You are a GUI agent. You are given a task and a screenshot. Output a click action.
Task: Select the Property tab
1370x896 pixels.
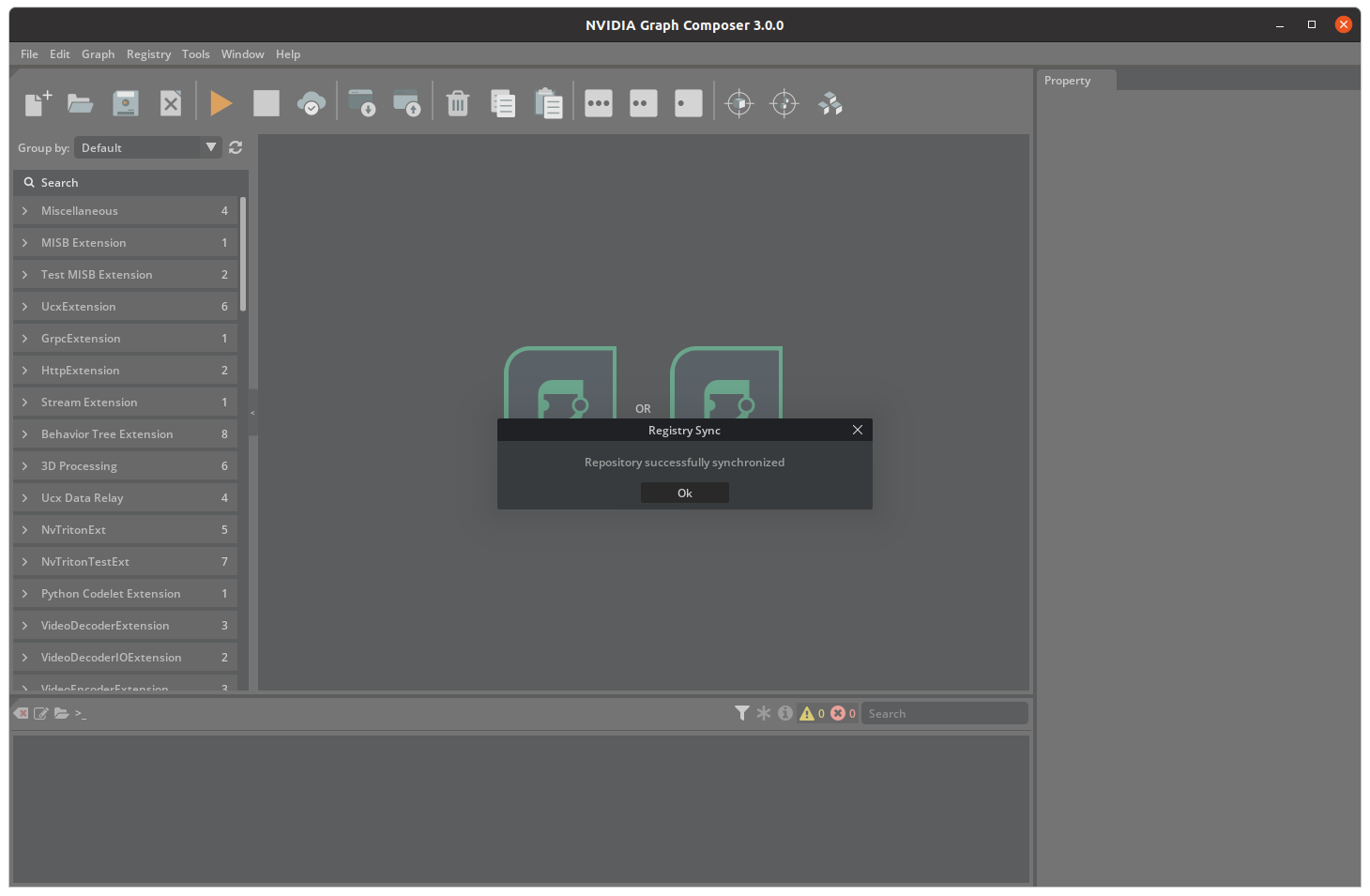[x=1076, y=81]
